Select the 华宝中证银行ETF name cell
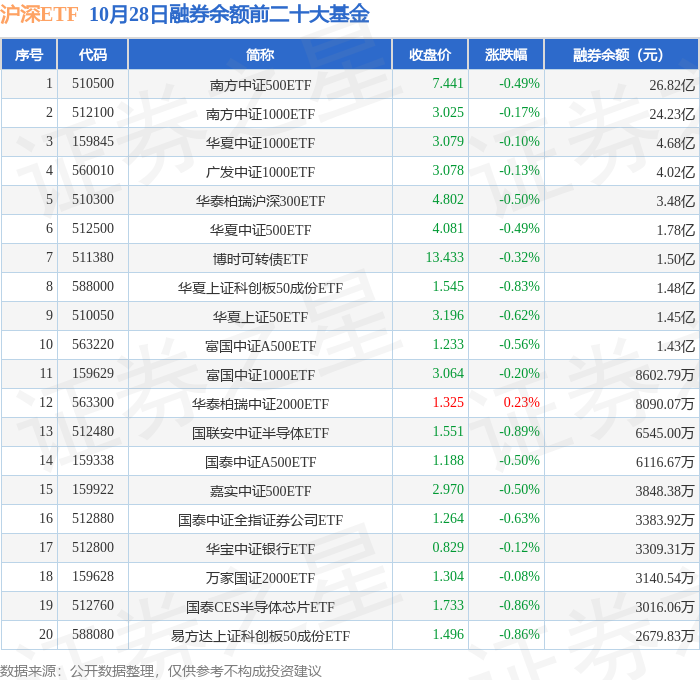The image size is (700, 680). (x=260, y=549)
